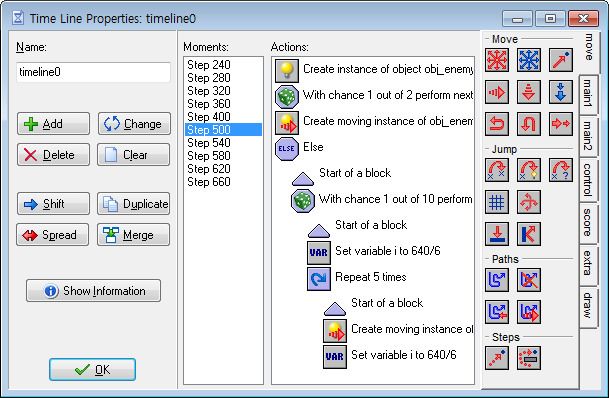Select moment Step 620
This screenshot has height=398, width=609.
pyautogui.click(x=223, y=169)
